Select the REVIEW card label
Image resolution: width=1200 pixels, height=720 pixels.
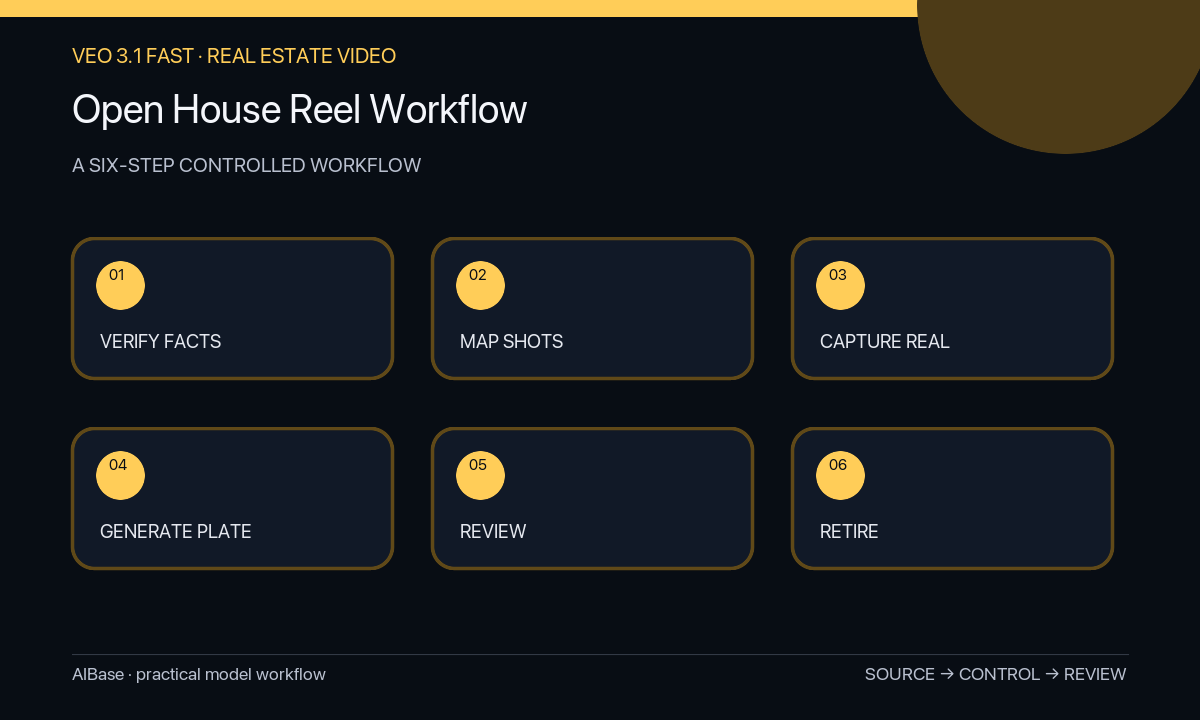pos(493,531)
